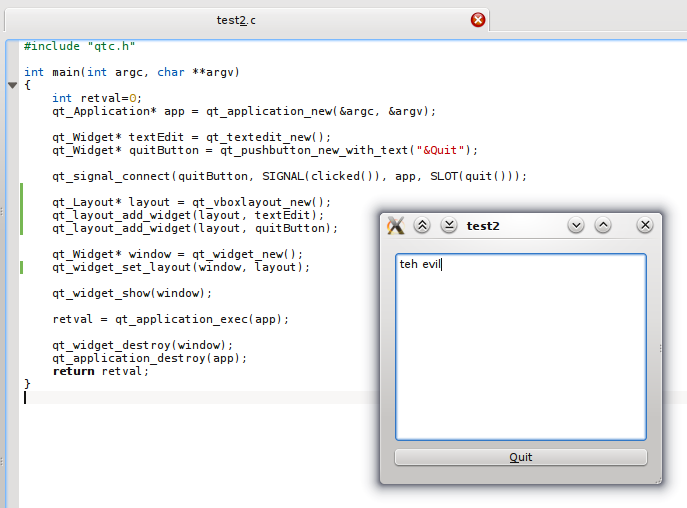
Task: Click the keep-above double up arrow in test2
Action: tap(422, 225)
